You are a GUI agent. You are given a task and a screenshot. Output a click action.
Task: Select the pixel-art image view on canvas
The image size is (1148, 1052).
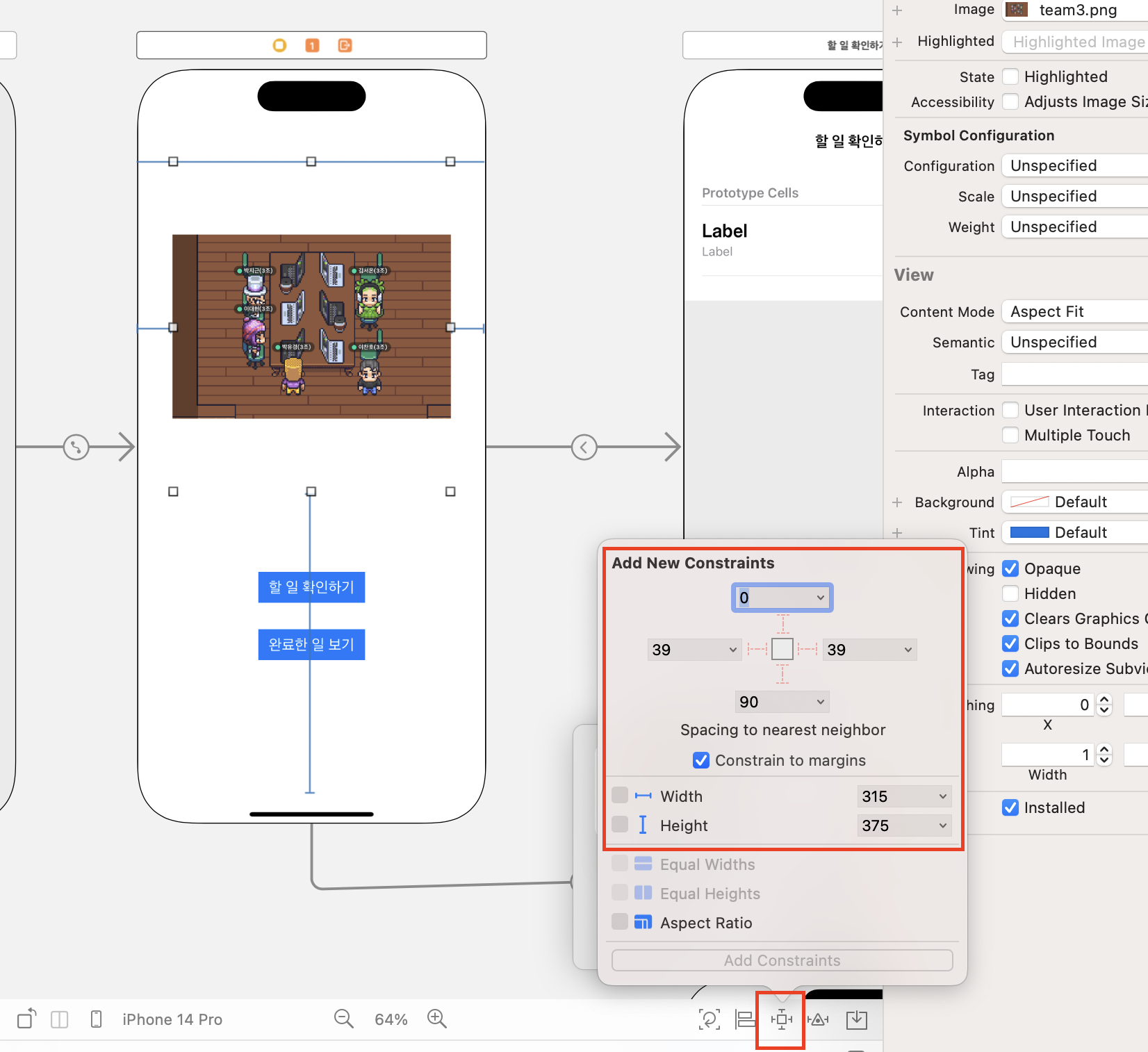click(x=311, y=327)
